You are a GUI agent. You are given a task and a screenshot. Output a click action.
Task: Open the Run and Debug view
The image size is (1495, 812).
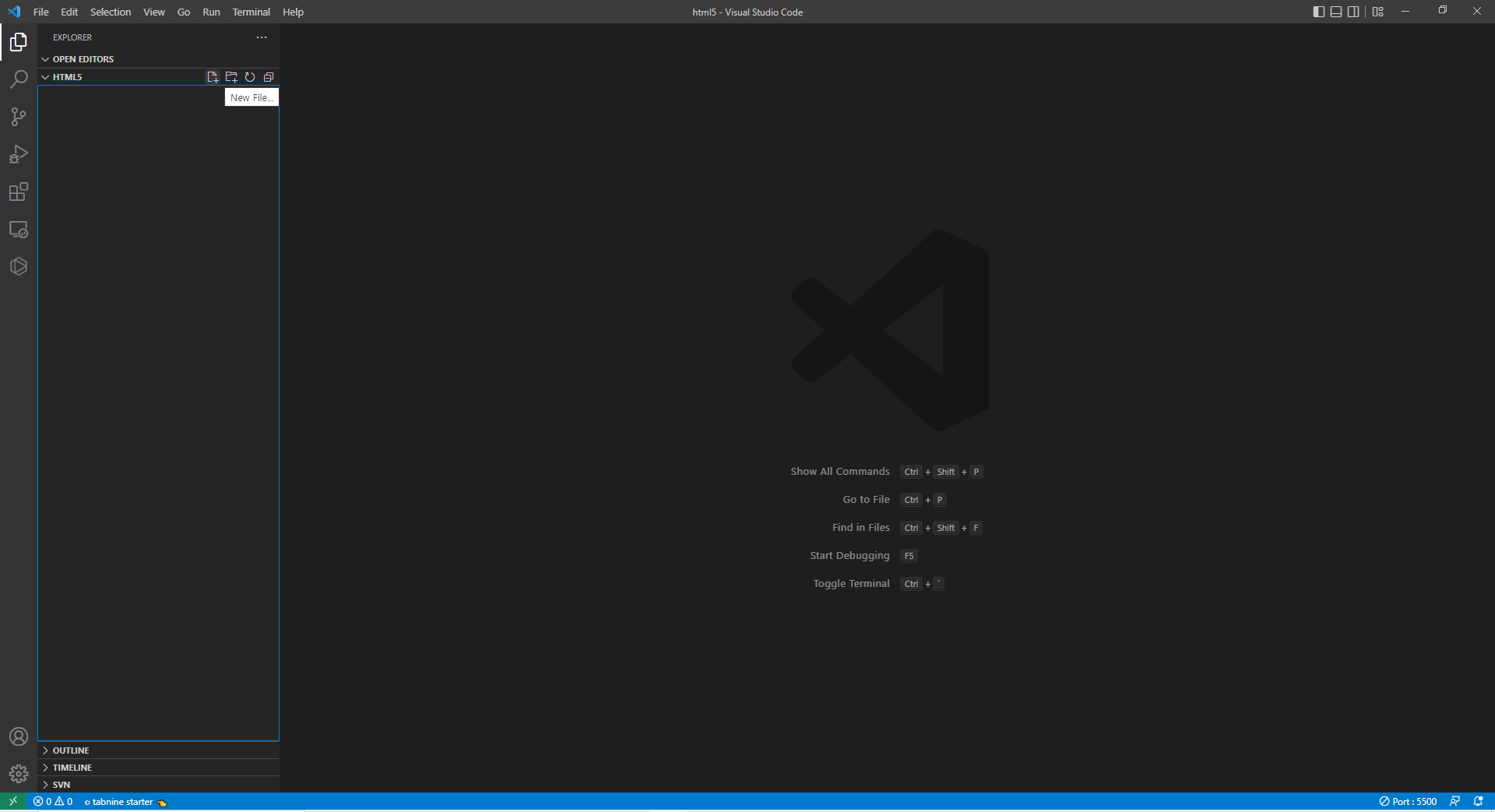point(19,154)
